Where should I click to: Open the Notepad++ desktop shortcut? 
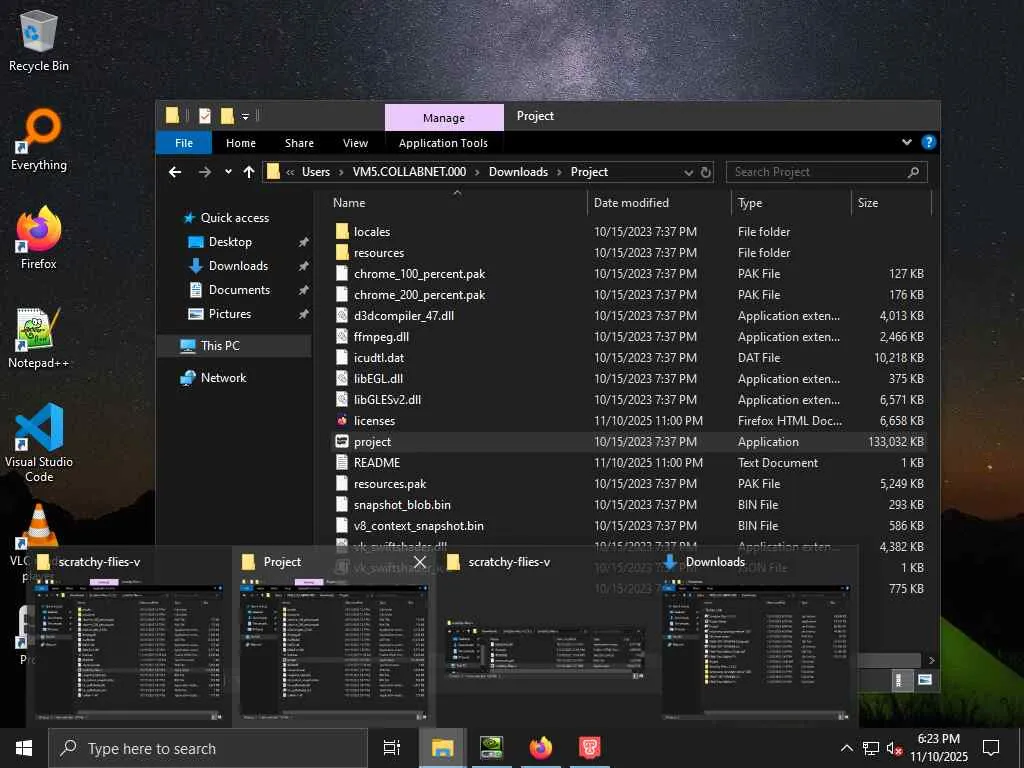click(x=39, y=337)
